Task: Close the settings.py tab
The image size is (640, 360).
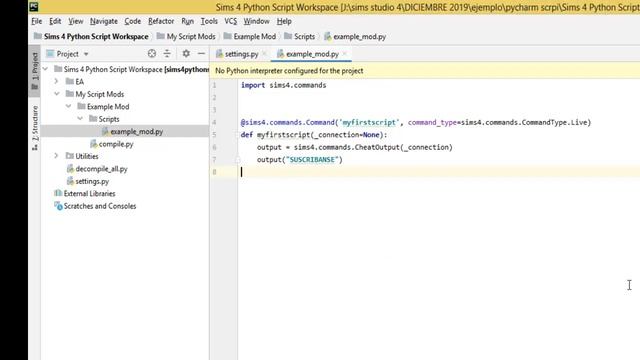Action: [x=264, y=53]
